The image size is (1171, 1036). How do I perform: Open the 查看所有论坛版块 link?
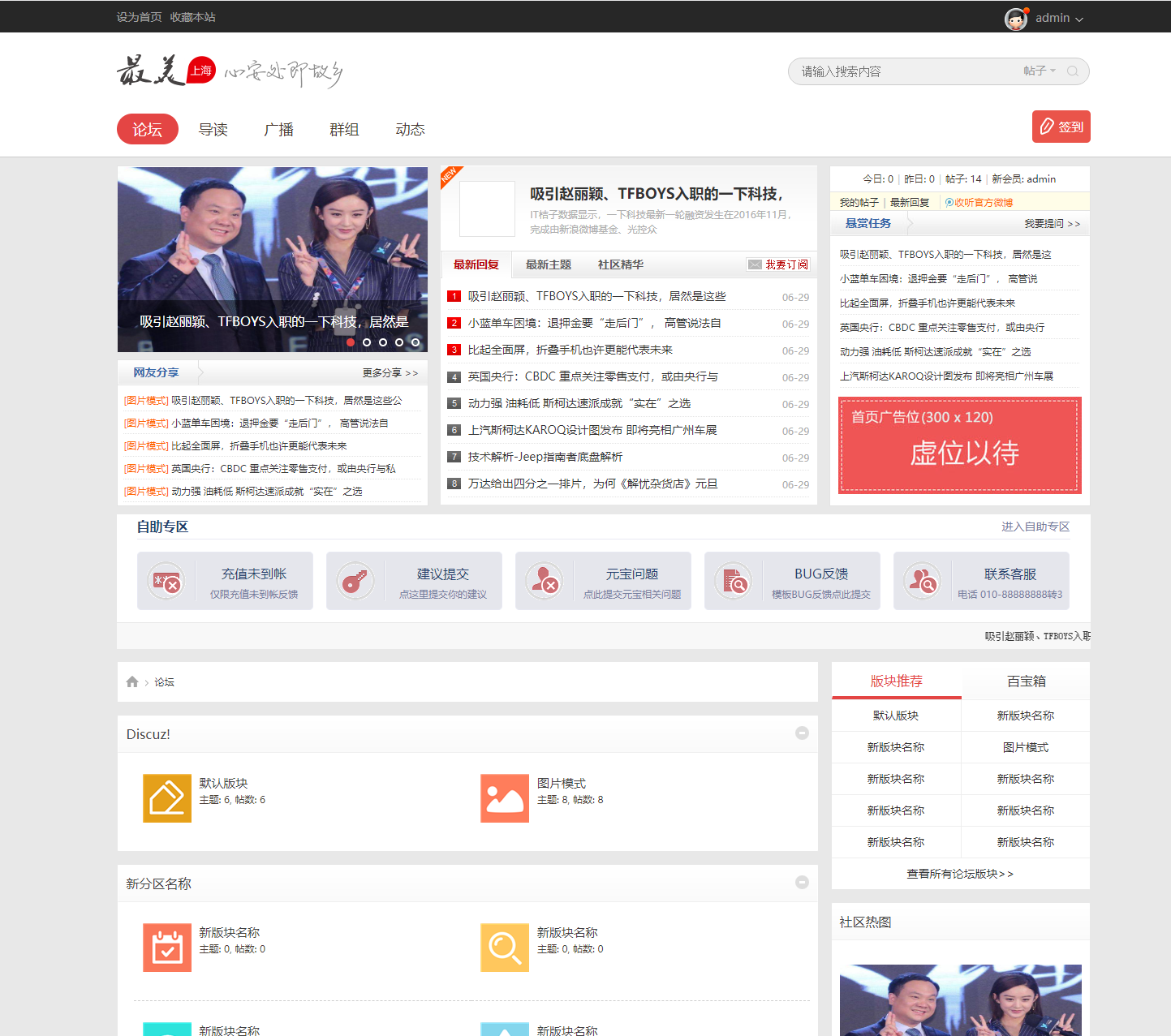point(960,874)
